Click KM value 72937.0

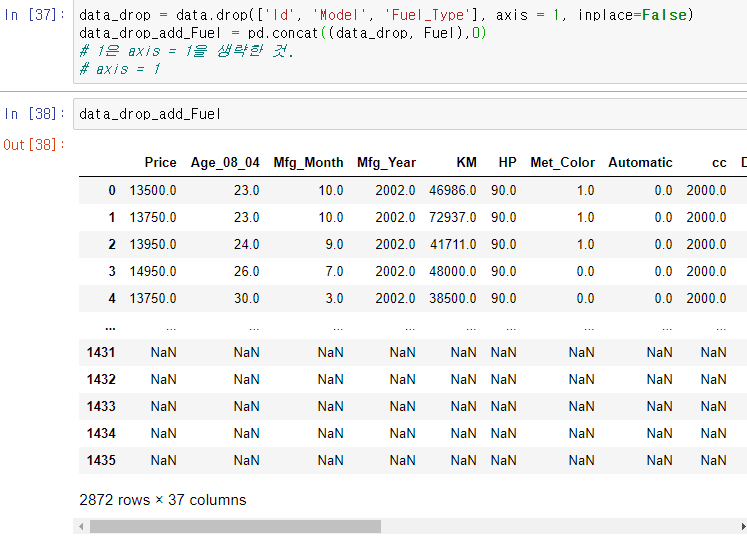(453, 217)
